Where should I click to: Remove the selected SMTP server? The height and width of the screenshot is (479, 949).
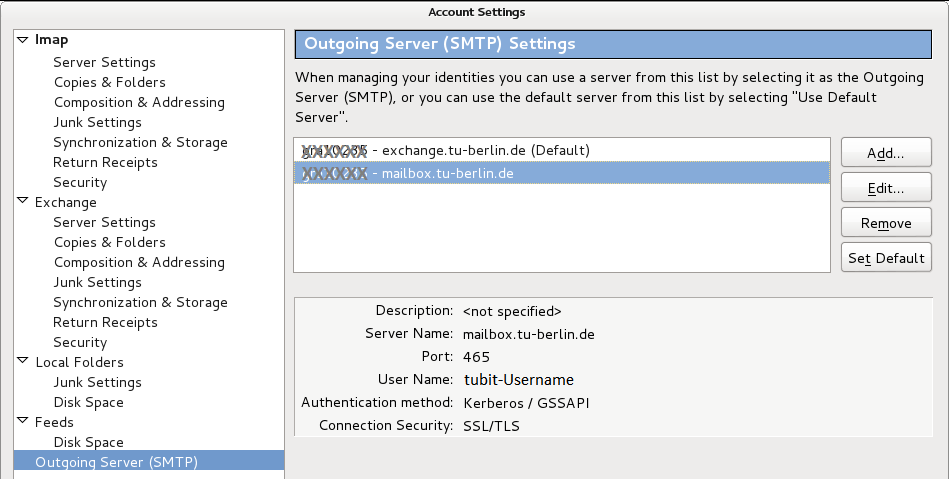click(886, 223)
